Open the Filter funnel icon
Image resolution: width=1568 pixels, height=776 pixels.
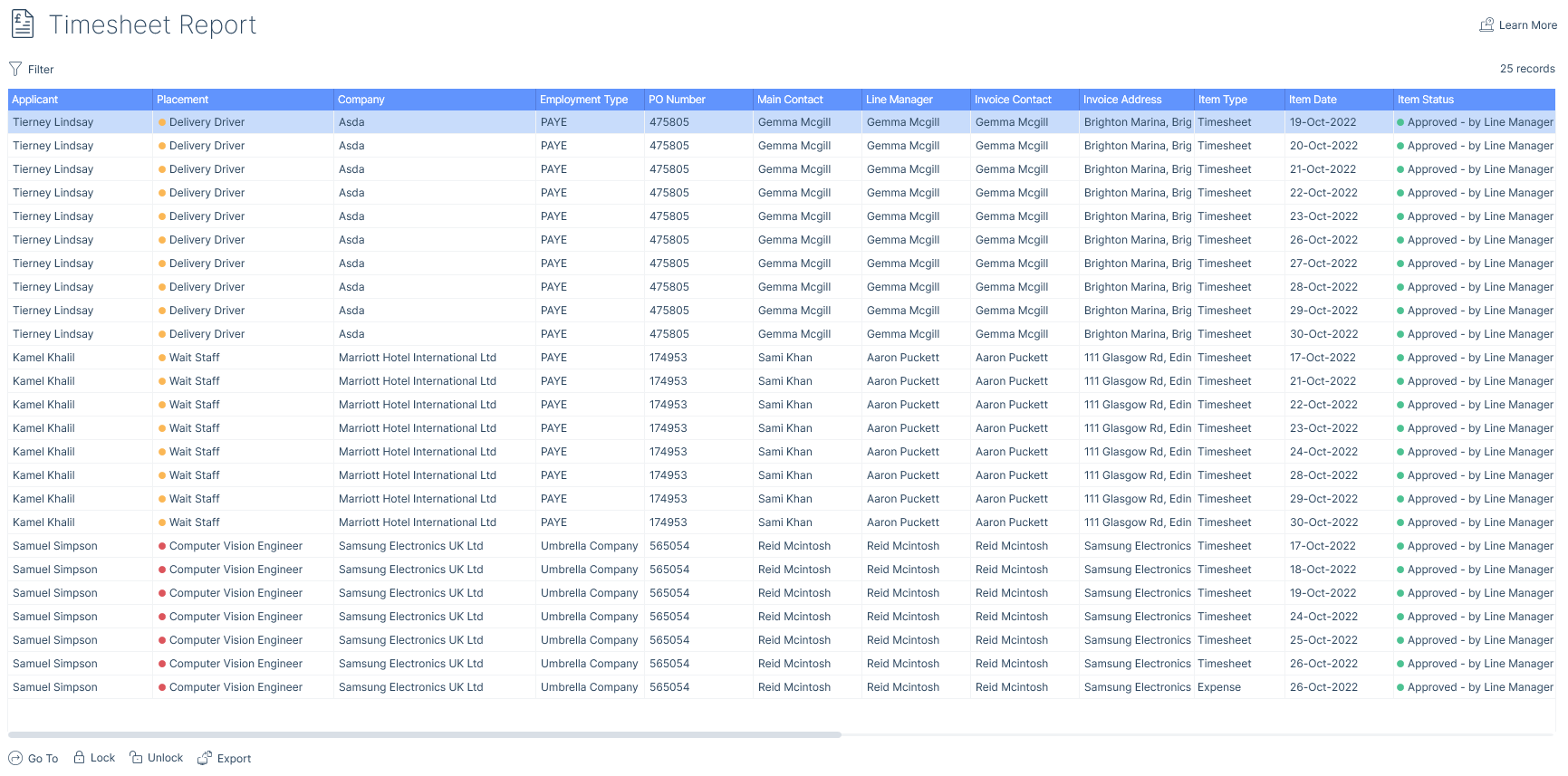(x=15, y=69)
